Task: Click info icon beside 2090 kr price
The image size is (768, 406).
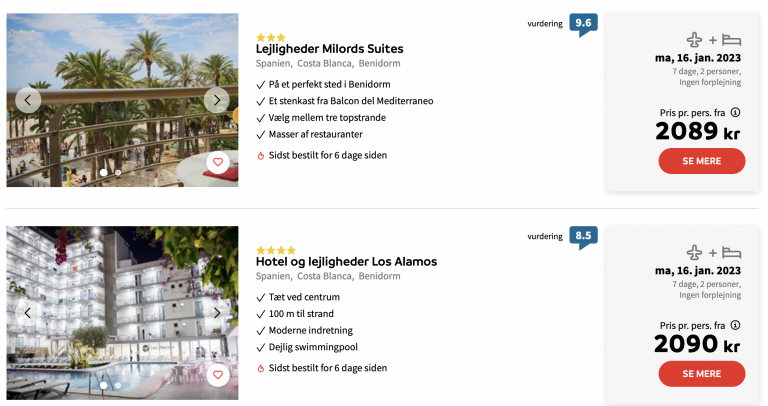Action: coord(735,326)
